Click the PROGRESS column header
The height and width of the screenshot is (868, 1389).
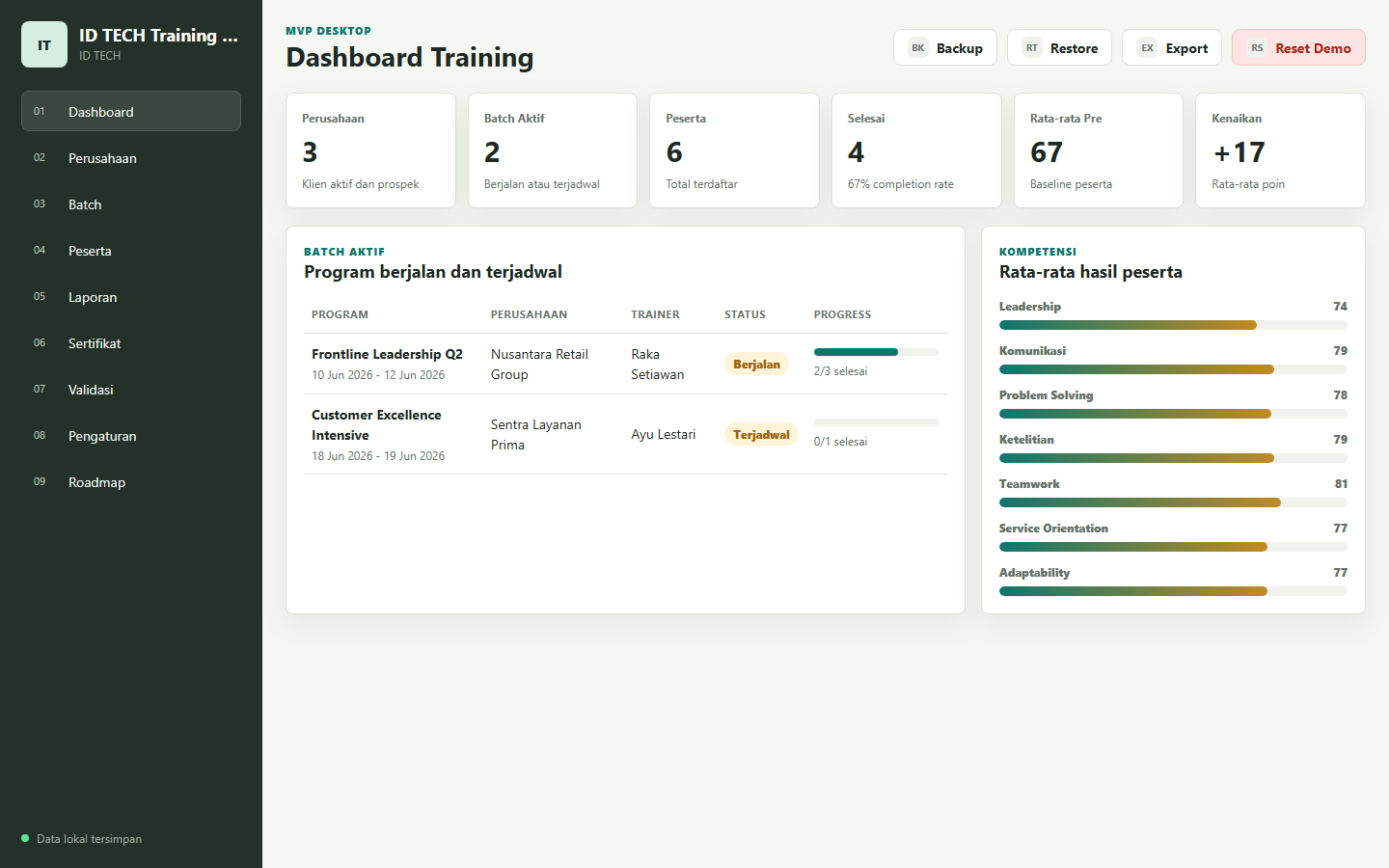click(x=842, y=314)
